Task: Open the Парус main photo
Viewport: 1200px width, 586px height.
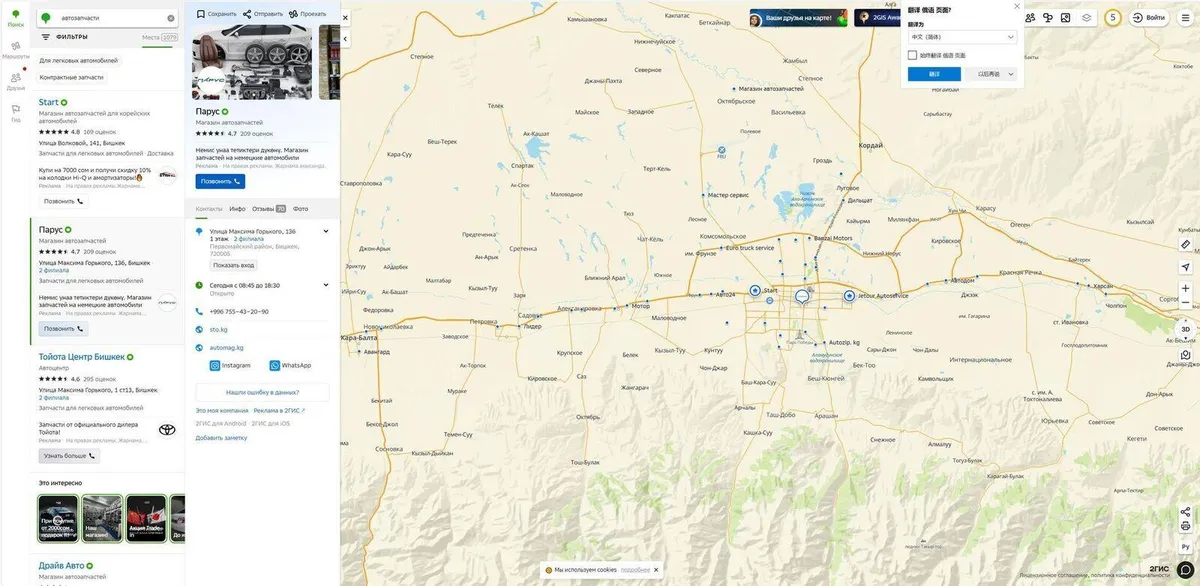Action: pyautogui.click(x=252, y=62)
